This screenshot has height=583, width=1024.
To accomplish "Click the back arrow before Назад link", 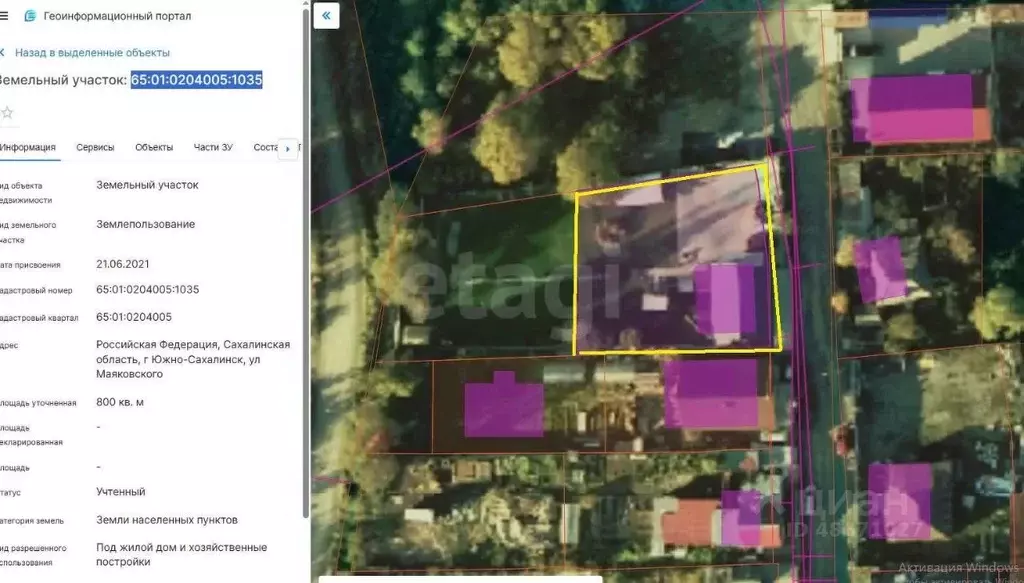I will pos(3,52).
